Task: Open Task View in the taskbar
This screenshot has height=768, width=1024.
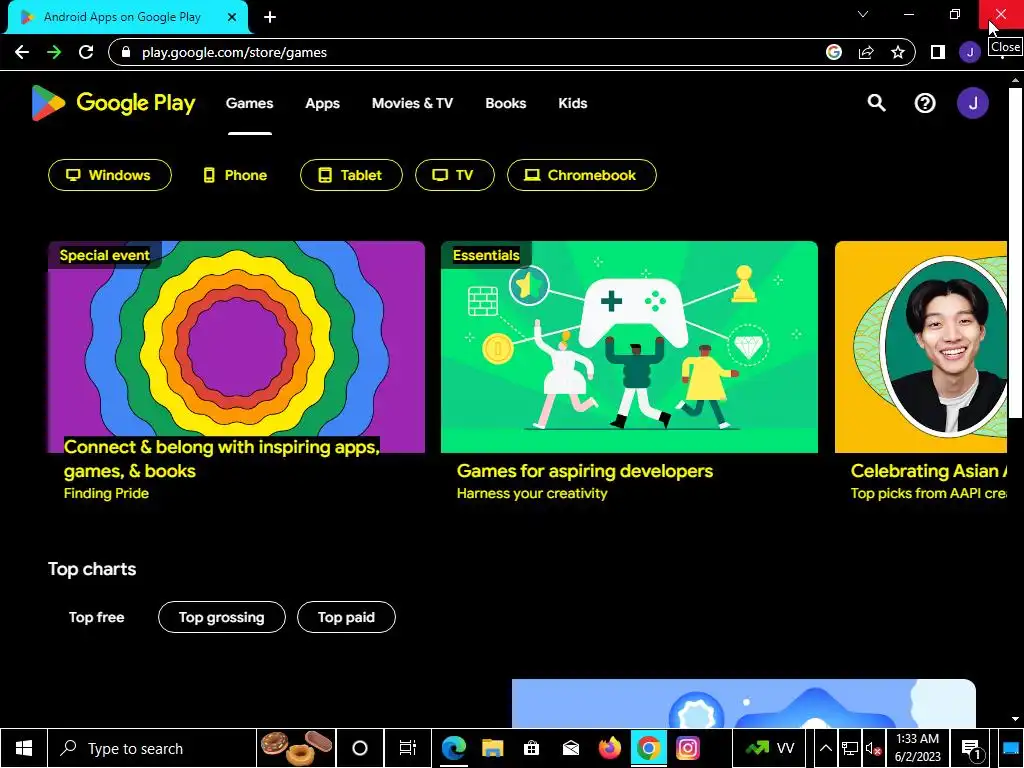Action: (x=408, y=748)
